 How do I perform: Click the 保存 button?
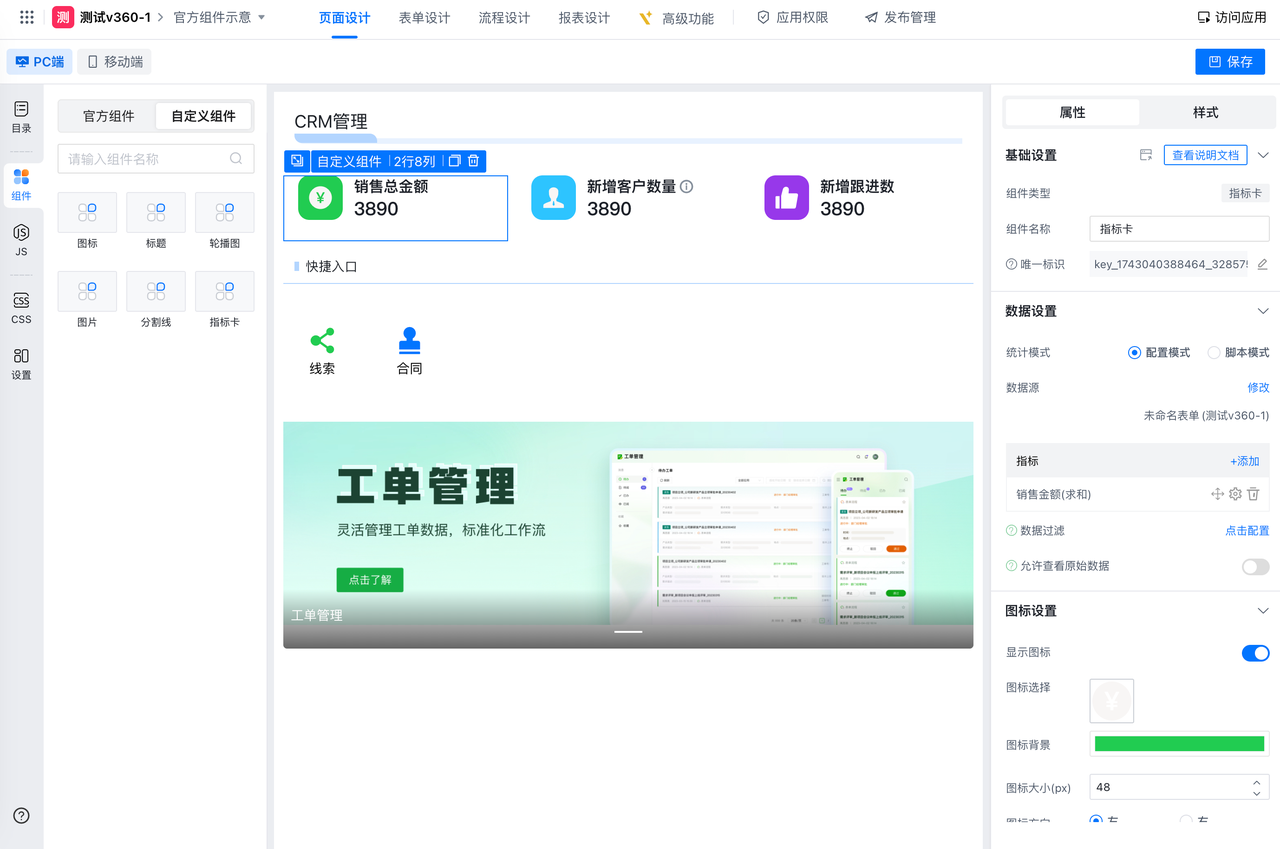[1229, 62]
